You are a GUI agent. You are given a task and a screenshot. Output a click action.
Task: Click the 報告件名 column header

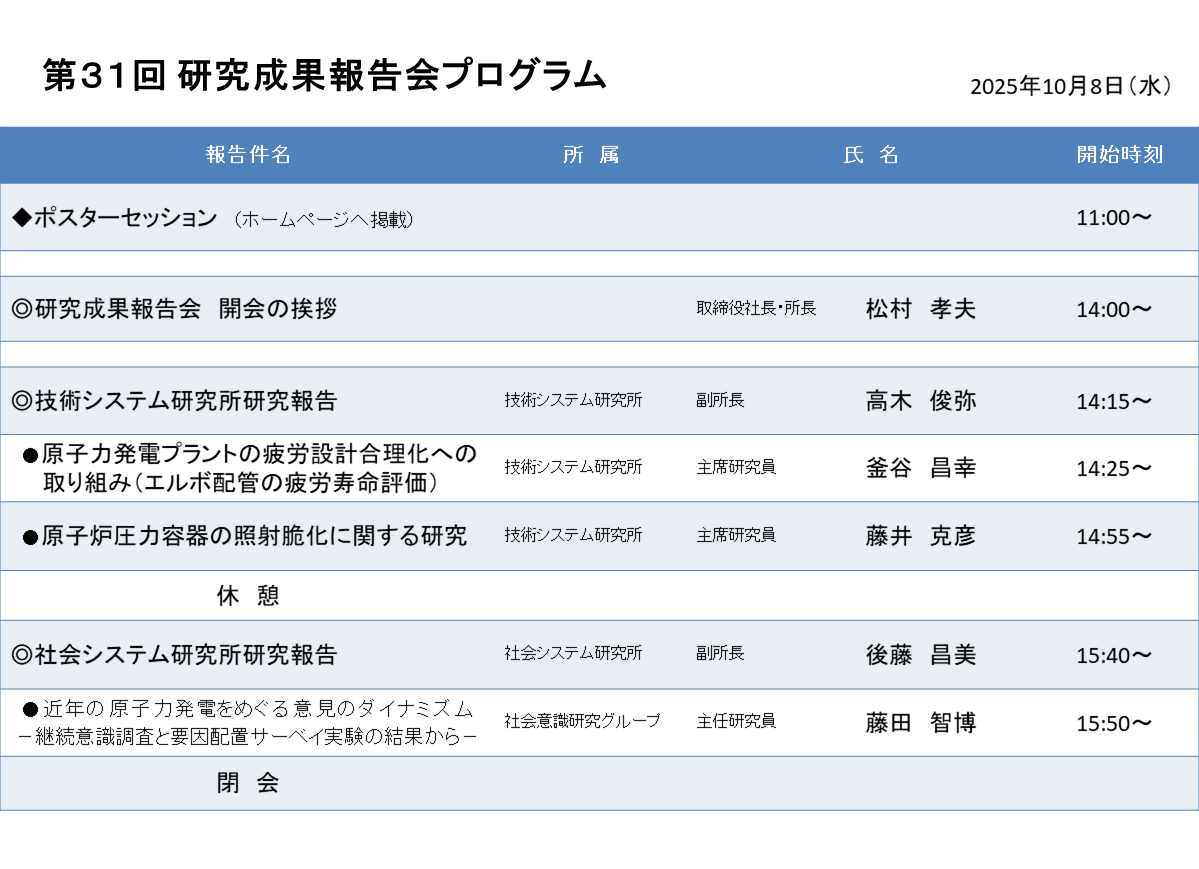[248, 155]
